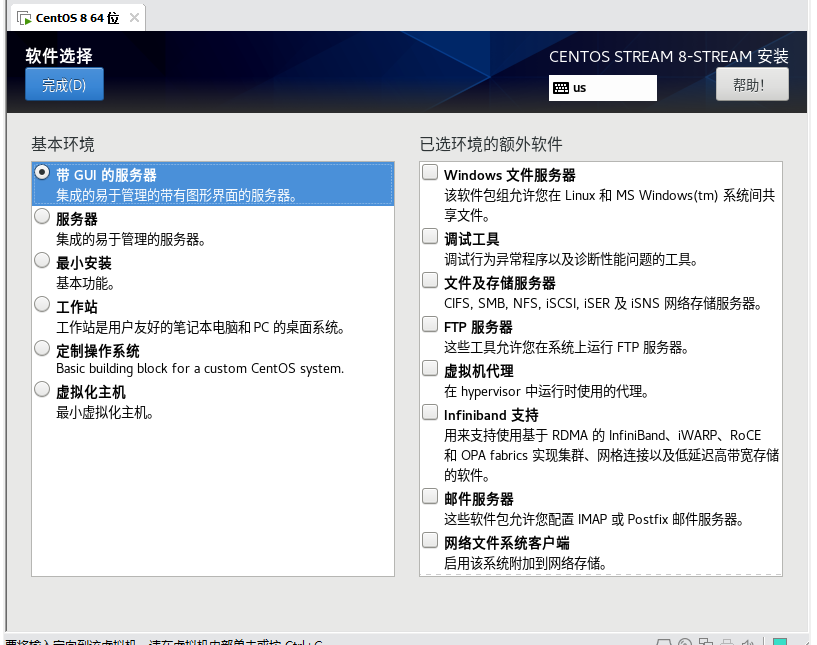Open help with the 帮助! button
817x645 pixels.
752,85
